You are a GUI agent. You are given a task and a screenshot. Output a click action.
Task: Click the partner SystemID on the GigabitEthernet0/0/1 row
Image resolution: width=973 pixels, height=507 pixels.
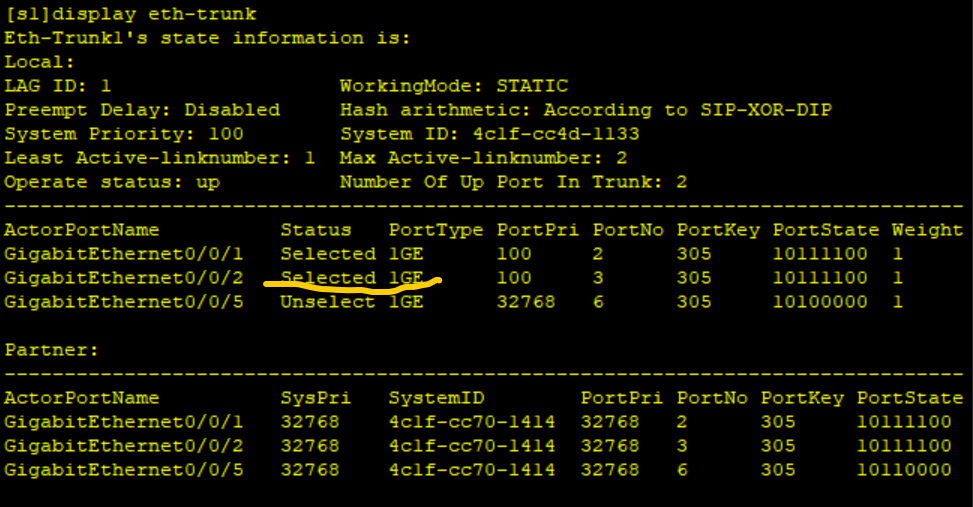tap(472, 422)
